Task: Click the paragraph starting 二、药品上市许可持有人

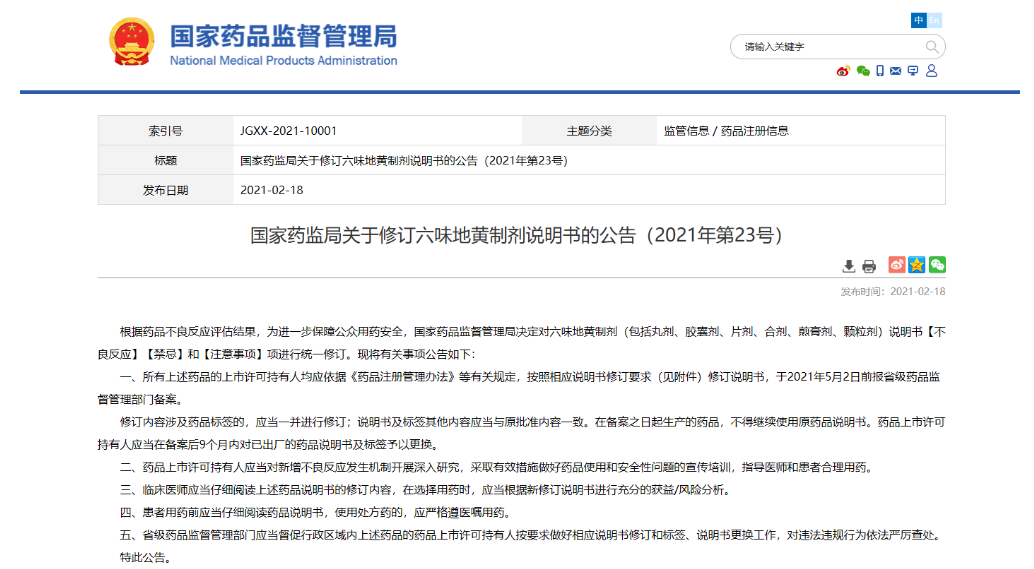Action: tap(498, 467)
